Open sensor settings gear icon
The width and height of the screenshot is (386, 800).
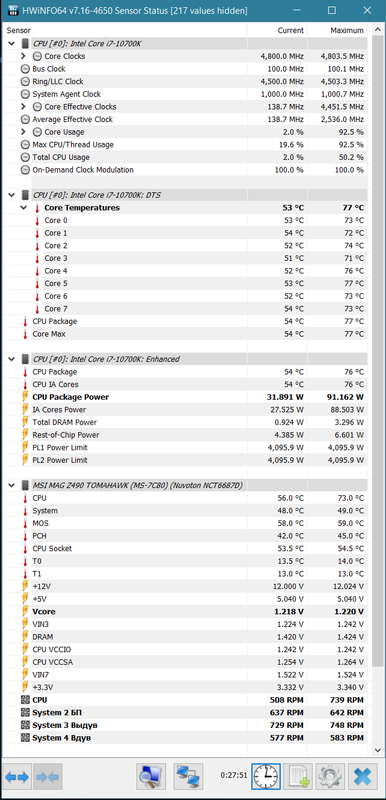(330, 777)
